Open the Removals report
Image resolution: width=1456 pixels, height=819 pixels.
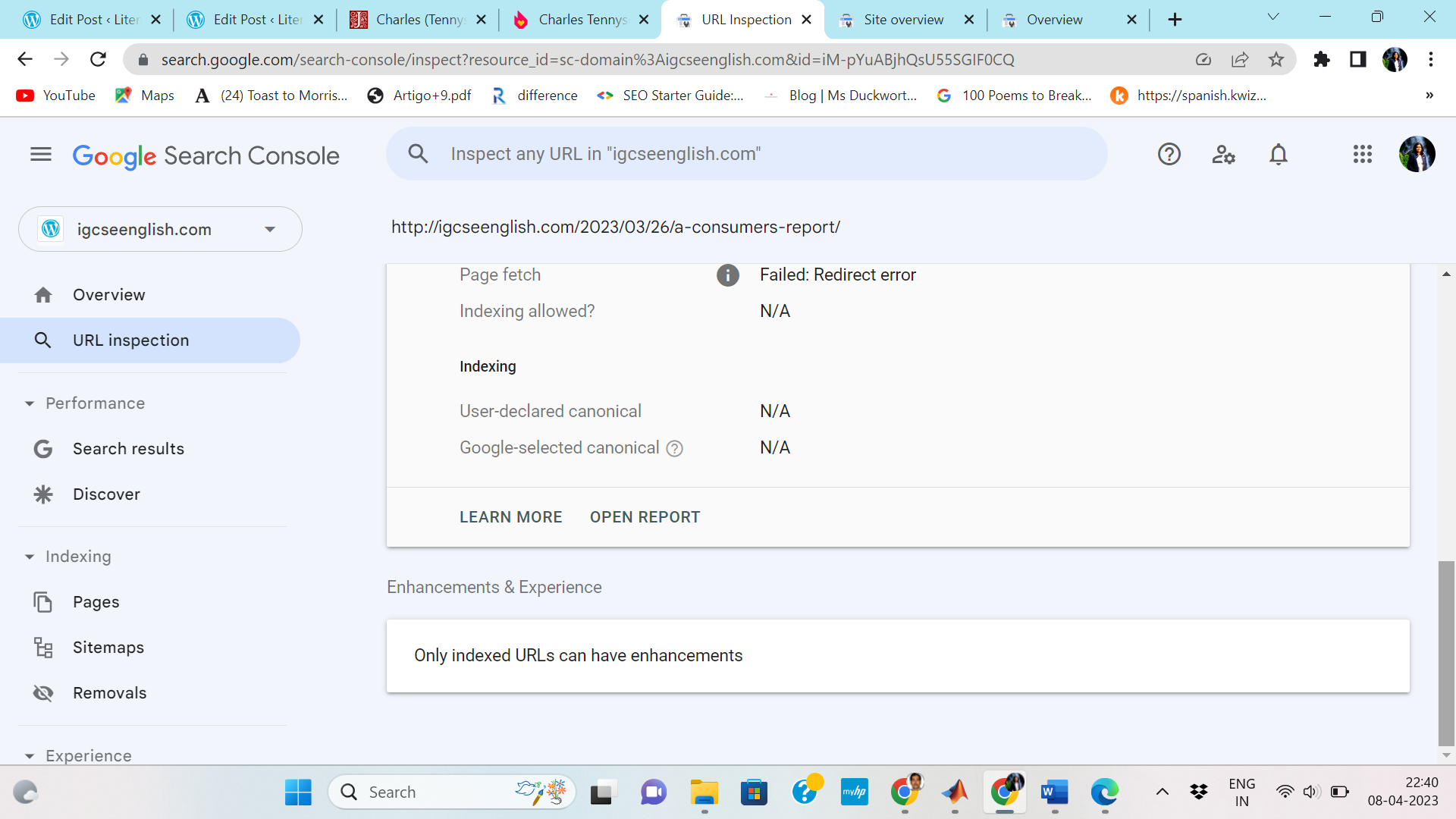(109, 693)
